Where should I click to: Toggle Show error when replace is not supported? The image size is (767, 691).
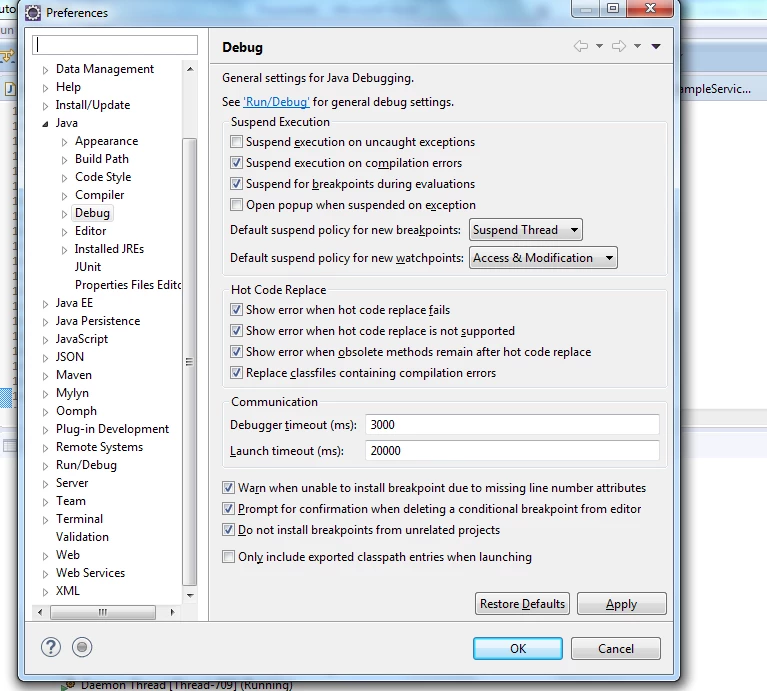[236, 331]
